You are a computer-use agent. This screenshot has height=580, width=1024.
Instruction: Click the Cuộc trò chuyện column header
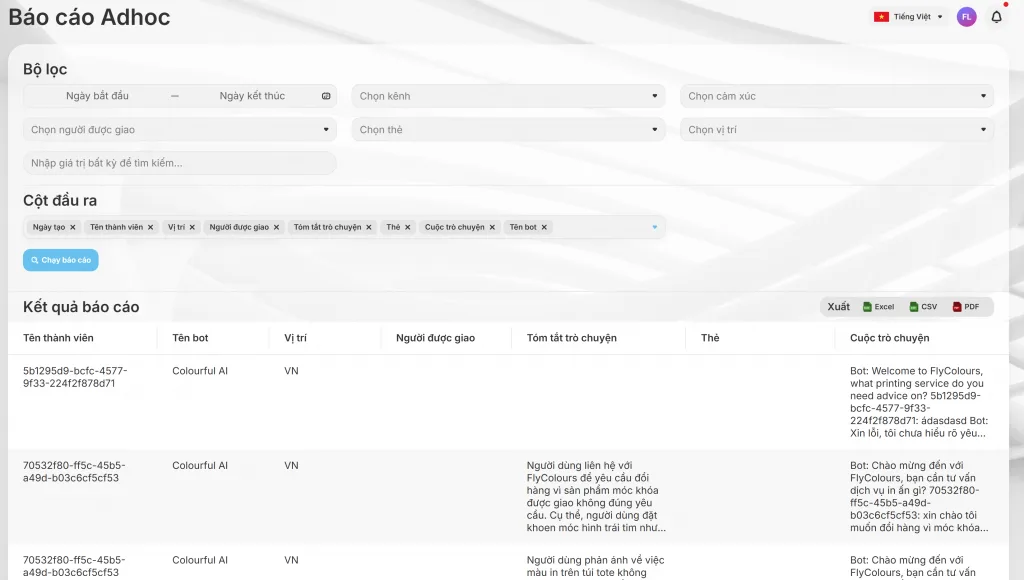[889, 338]
